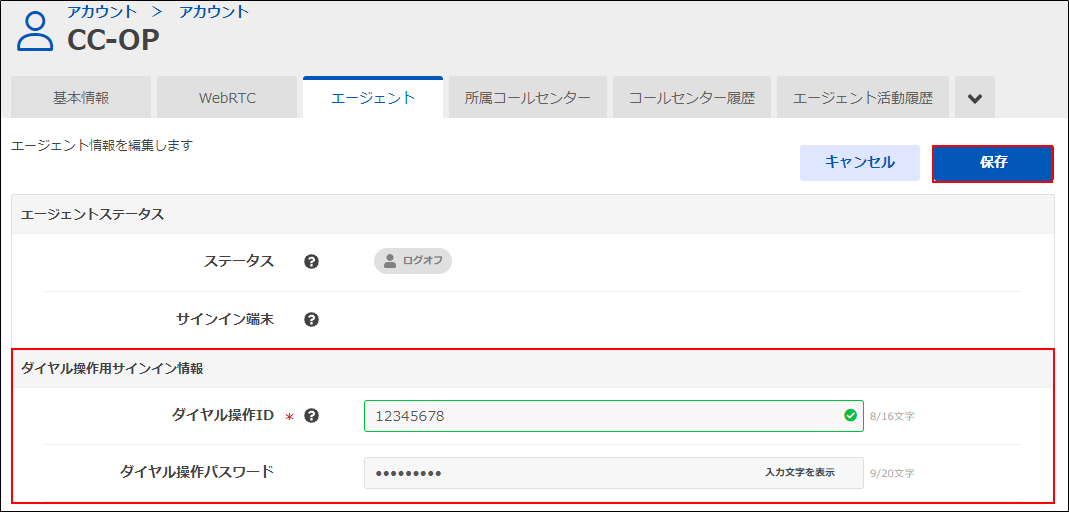Viewport: 1069px width, 512px height.
Task: Open help icon next to サインイン端末
Action: [311, 320]
